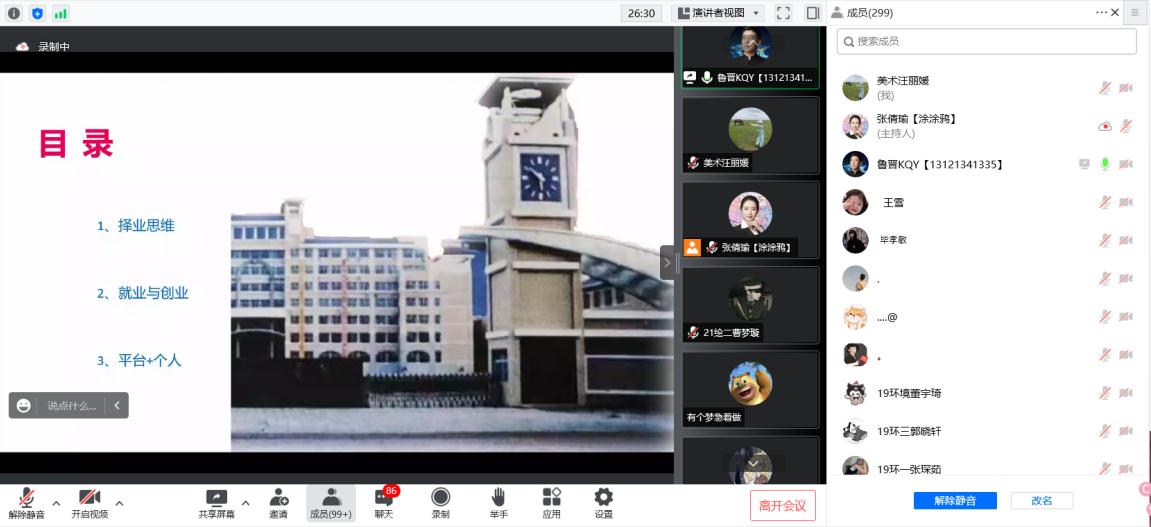The image size is (1151, 527).
Task: Click the 共享屏幕 share screen icon
Action: [x=216, y=498]
